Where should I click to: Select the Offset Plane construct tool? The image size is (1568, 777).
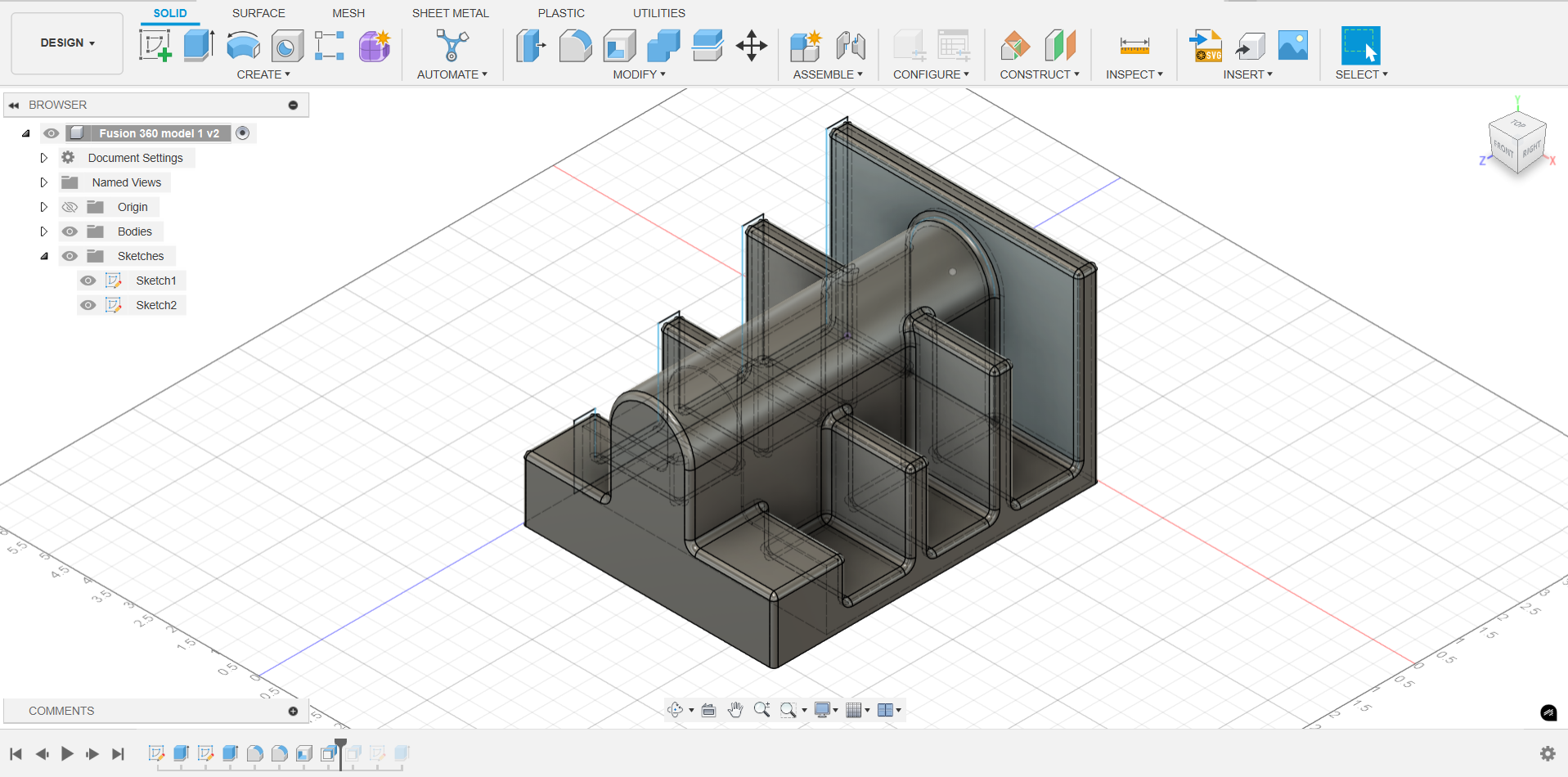click(x=1016, y=46)
